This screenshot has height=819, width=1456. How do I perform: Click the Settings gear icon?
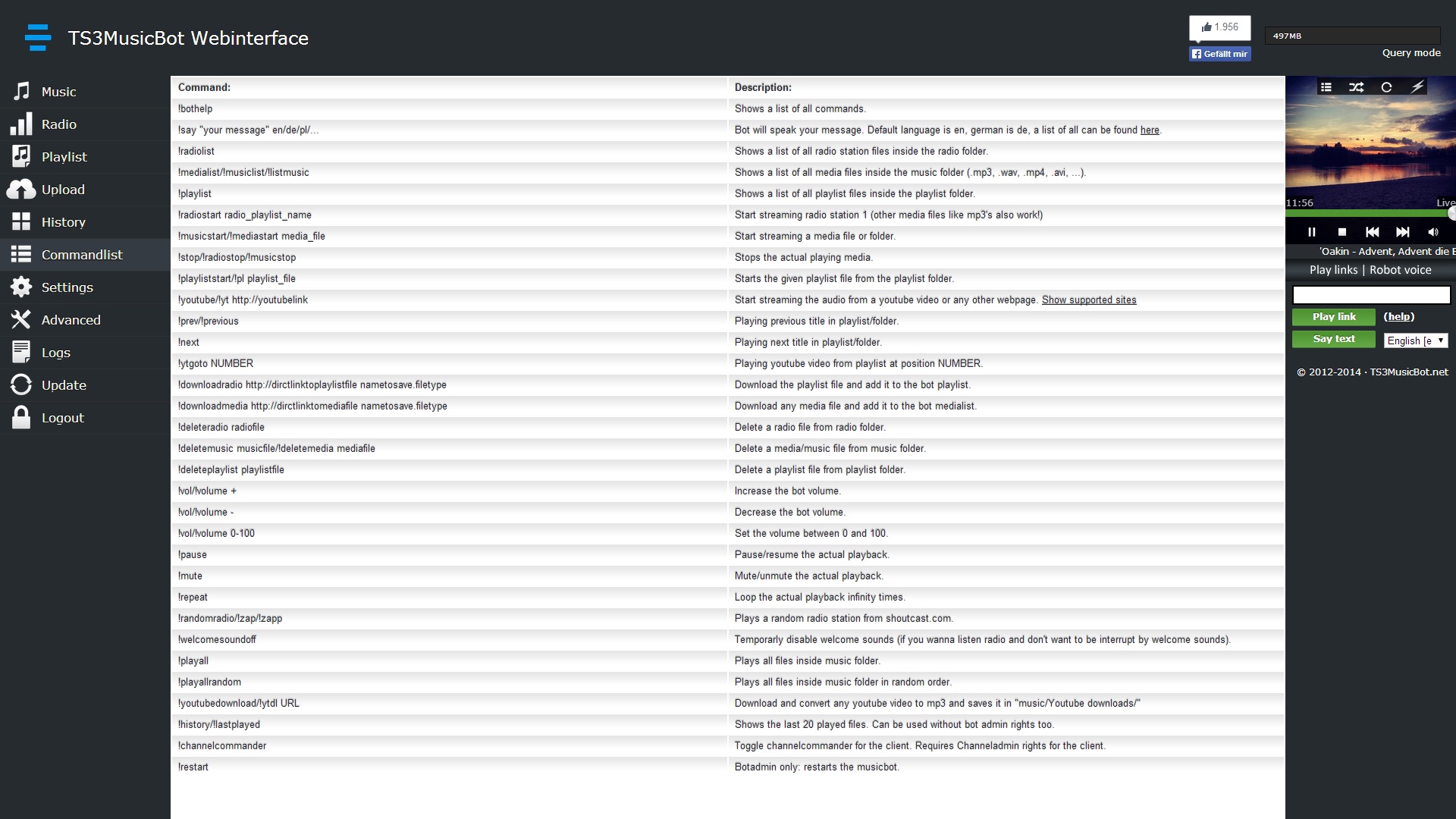click(21, 287)
